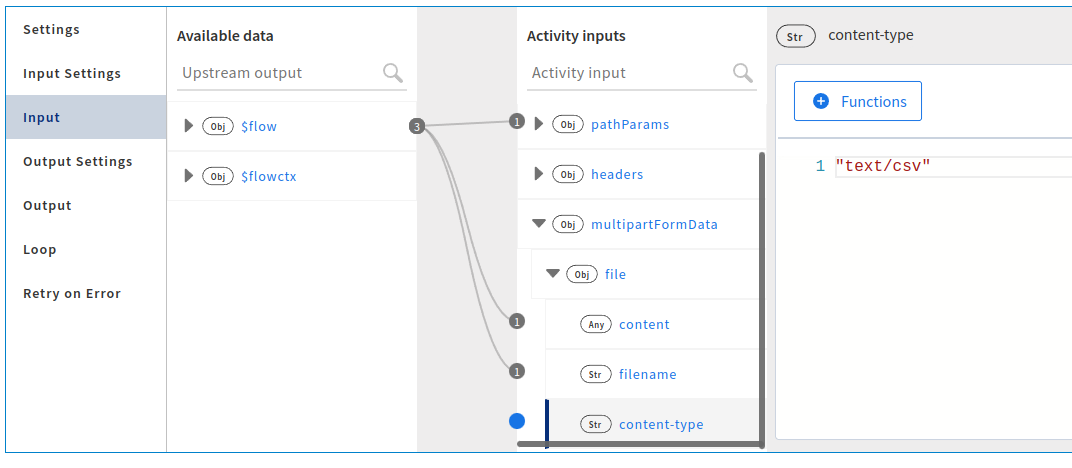Open the Functions list
Viewport: 1072px width, 468px height.
click(x=858, y=101)
